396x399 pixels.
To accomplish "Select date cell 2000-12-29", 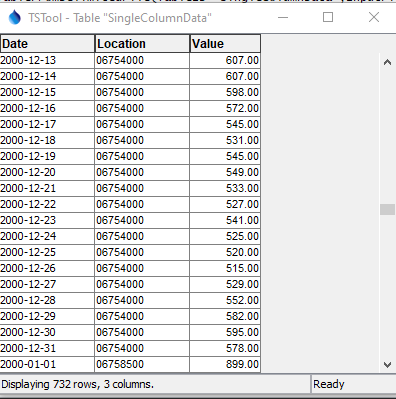I will 47,316.
